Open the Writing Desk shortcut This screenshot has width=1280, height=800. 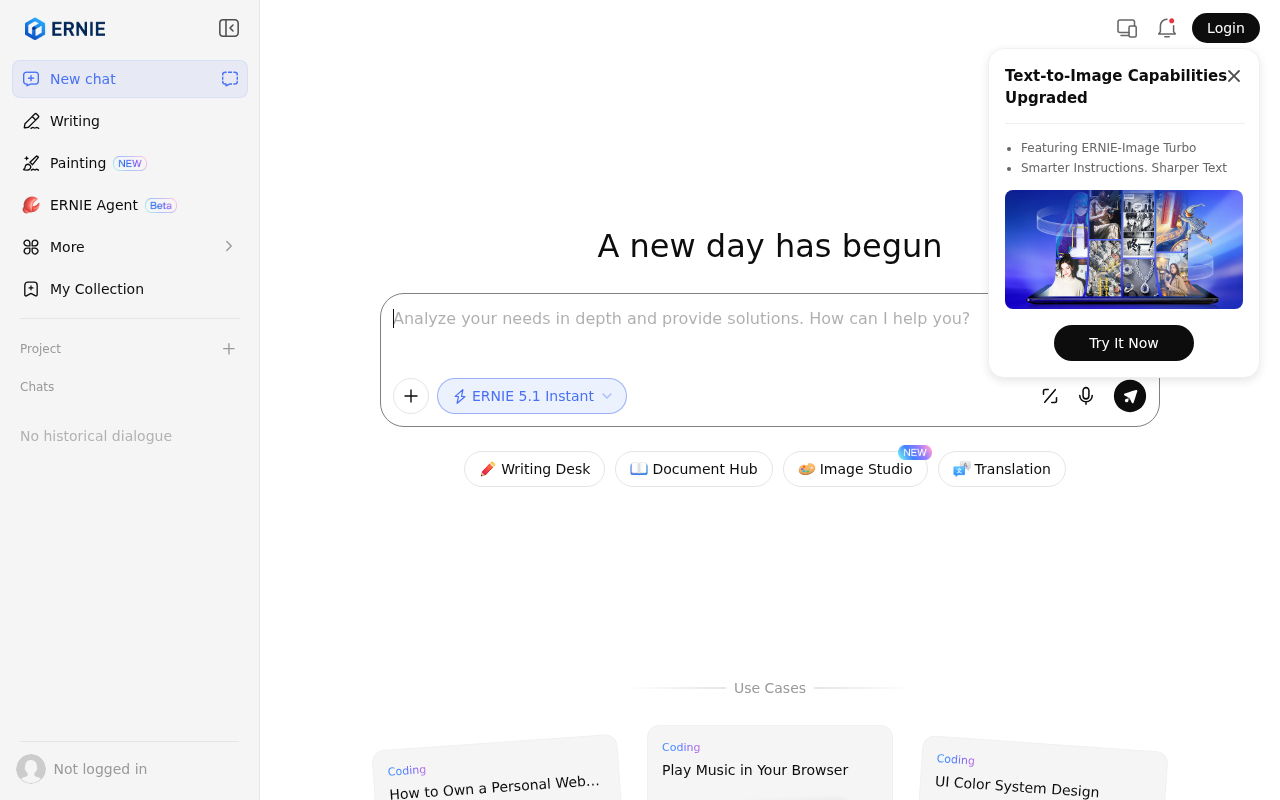[x=534, y=469]
